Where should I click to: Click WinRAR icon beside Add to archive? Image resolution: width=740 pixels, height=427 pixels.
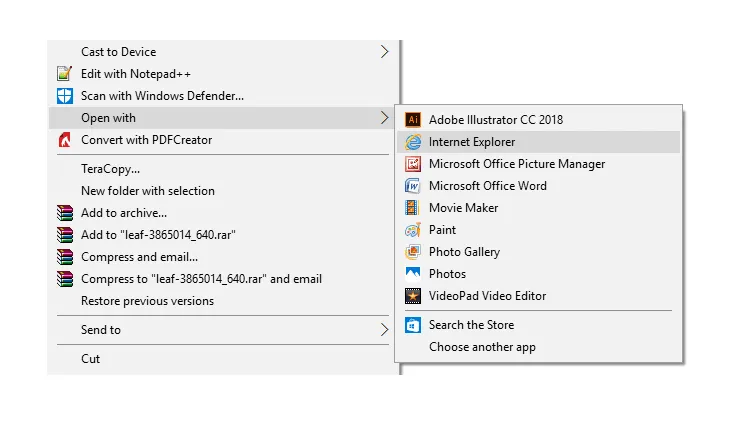[x=65, y=213]
